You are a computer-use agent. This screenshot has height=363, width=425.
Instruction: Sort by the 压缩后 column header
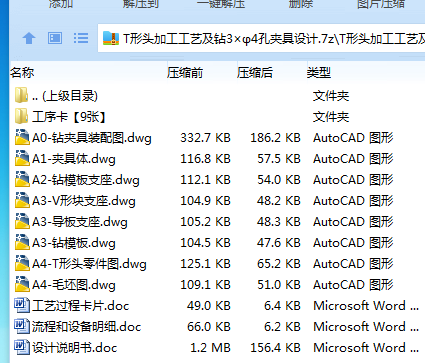tap(255, 72)
